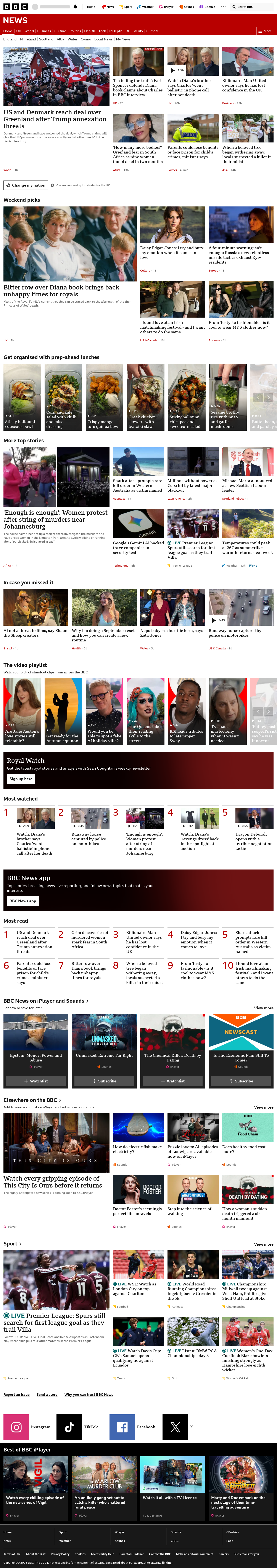Subscribe to Is The Economic Pain Still To Come
Viewport: 277px width, 1568px height.
coord(241,1081)
